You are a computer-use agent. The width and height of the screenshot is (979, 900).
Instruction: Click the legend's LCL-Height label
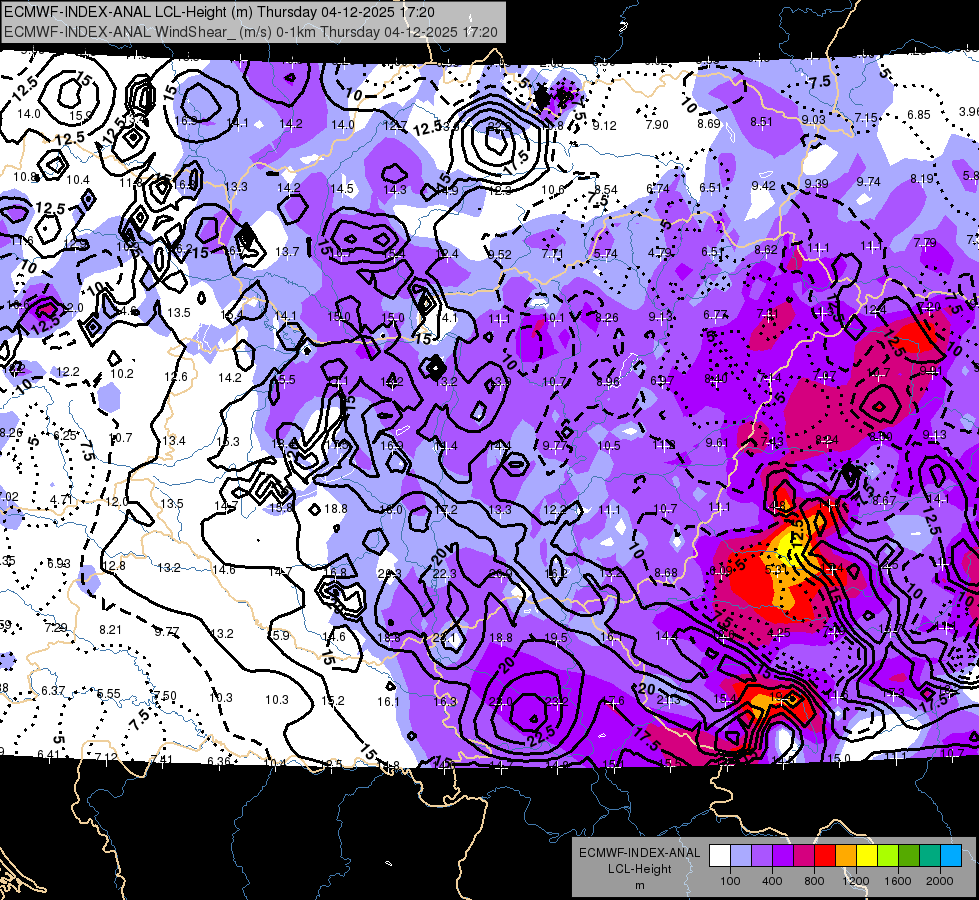click(639, 869)
